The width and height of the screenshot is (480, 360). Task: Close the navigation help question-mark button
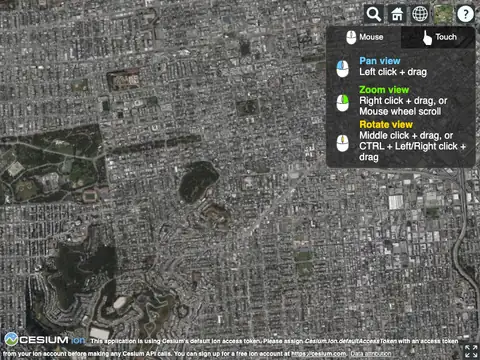click(x=466, y=14)
